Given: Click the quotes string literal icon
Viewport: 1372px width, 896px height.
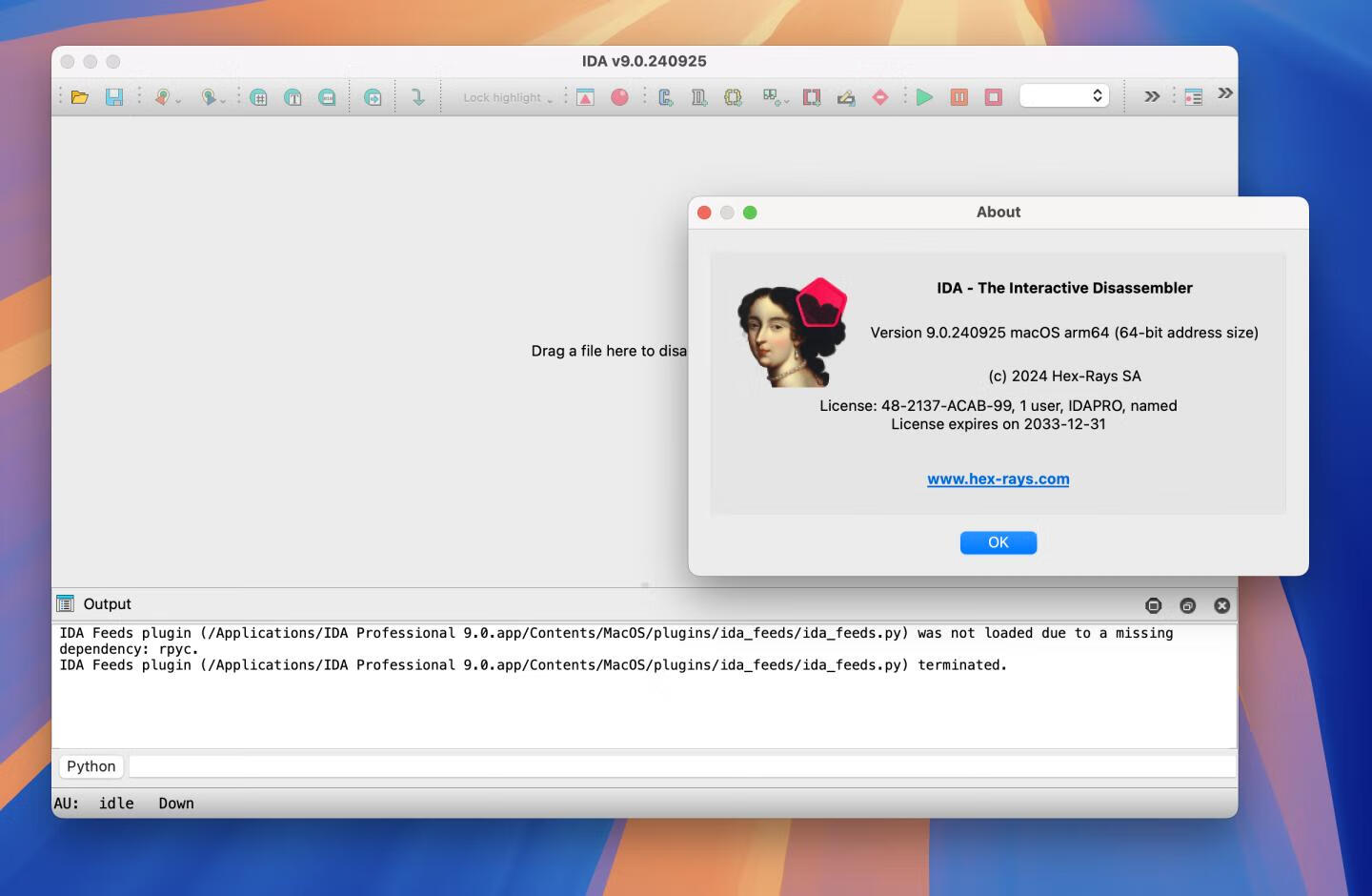Looking at the screenshot, I should [x=770, y=97].
